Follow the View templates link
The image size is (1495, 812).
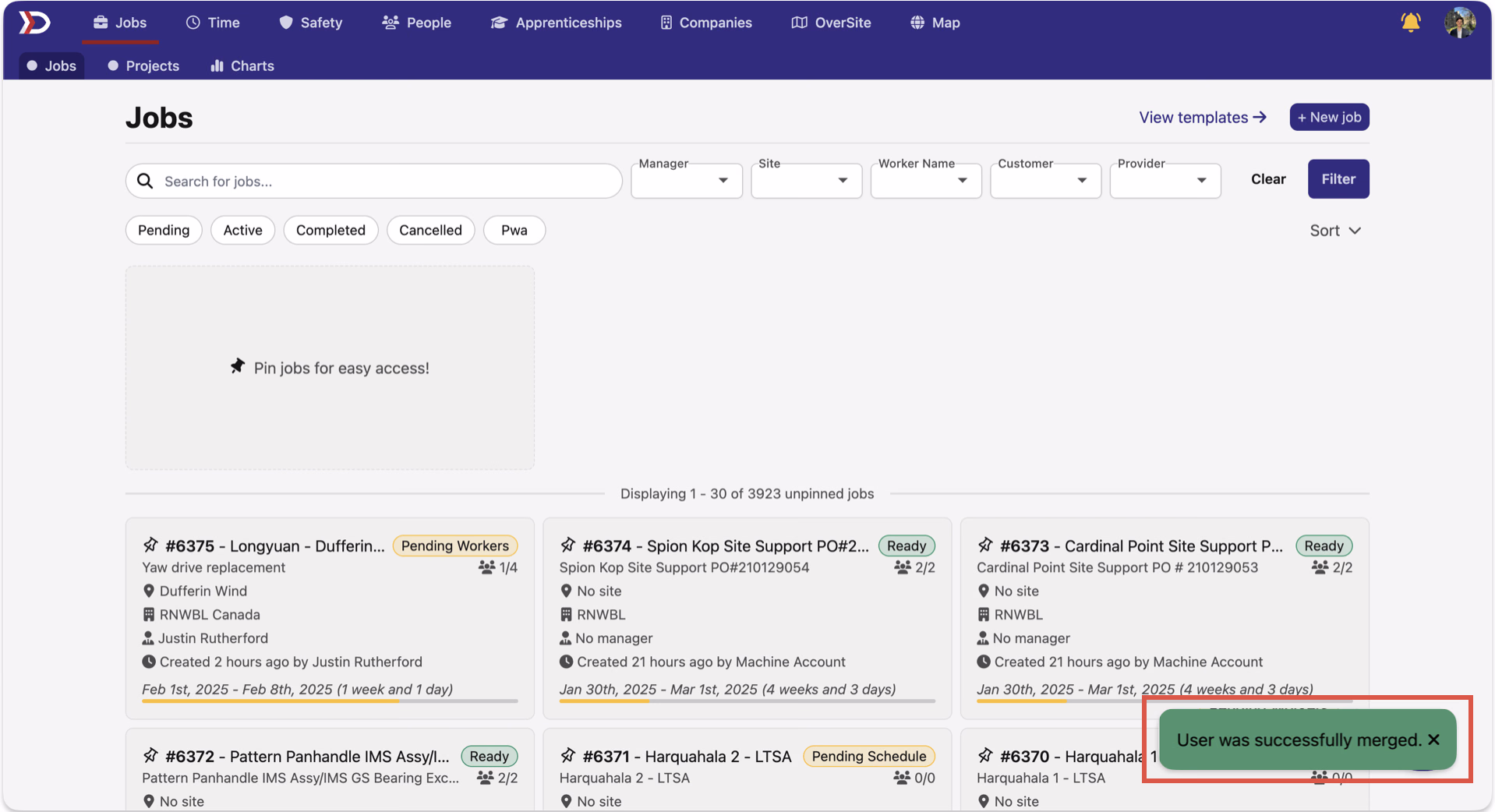[1203, 117]
